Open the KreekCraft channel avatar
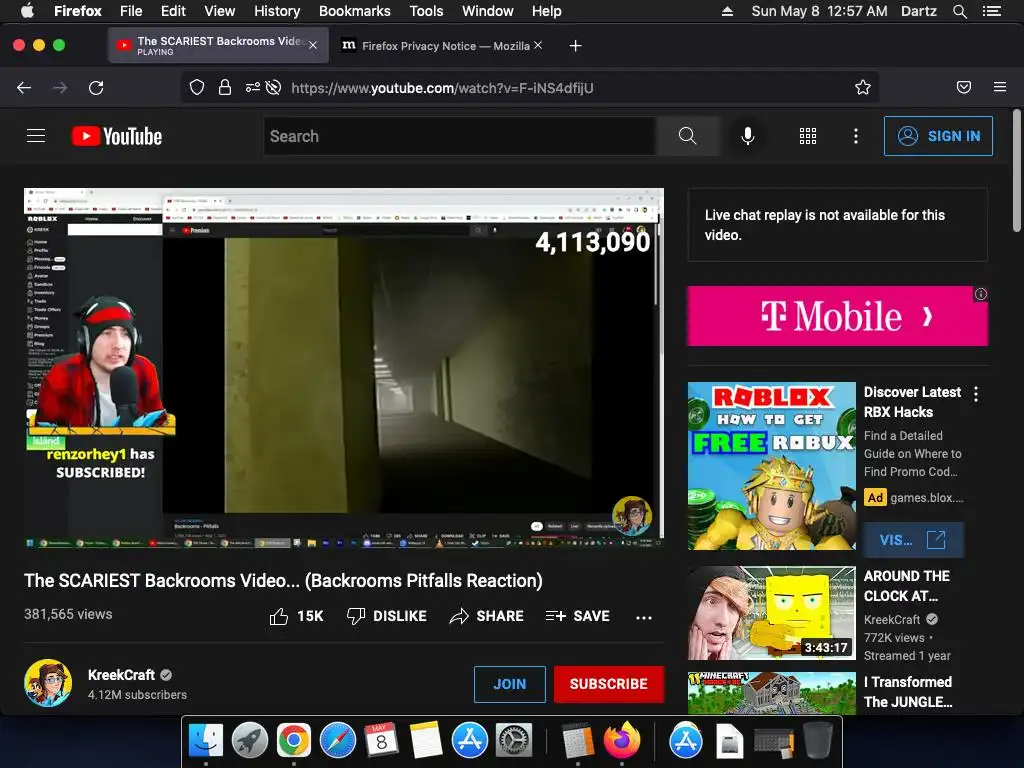The width and height of the screenshot is (1024, 768). [x=48, y=683]
